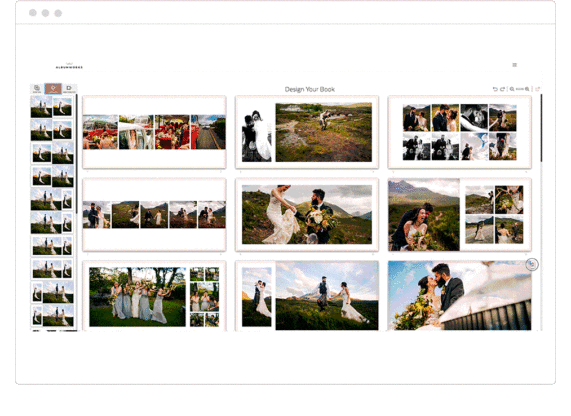Image resolution: width=571 pixels, height=416 pixels.
Task: Click the redo arrow icon
Action: click(x=502, y=89)
